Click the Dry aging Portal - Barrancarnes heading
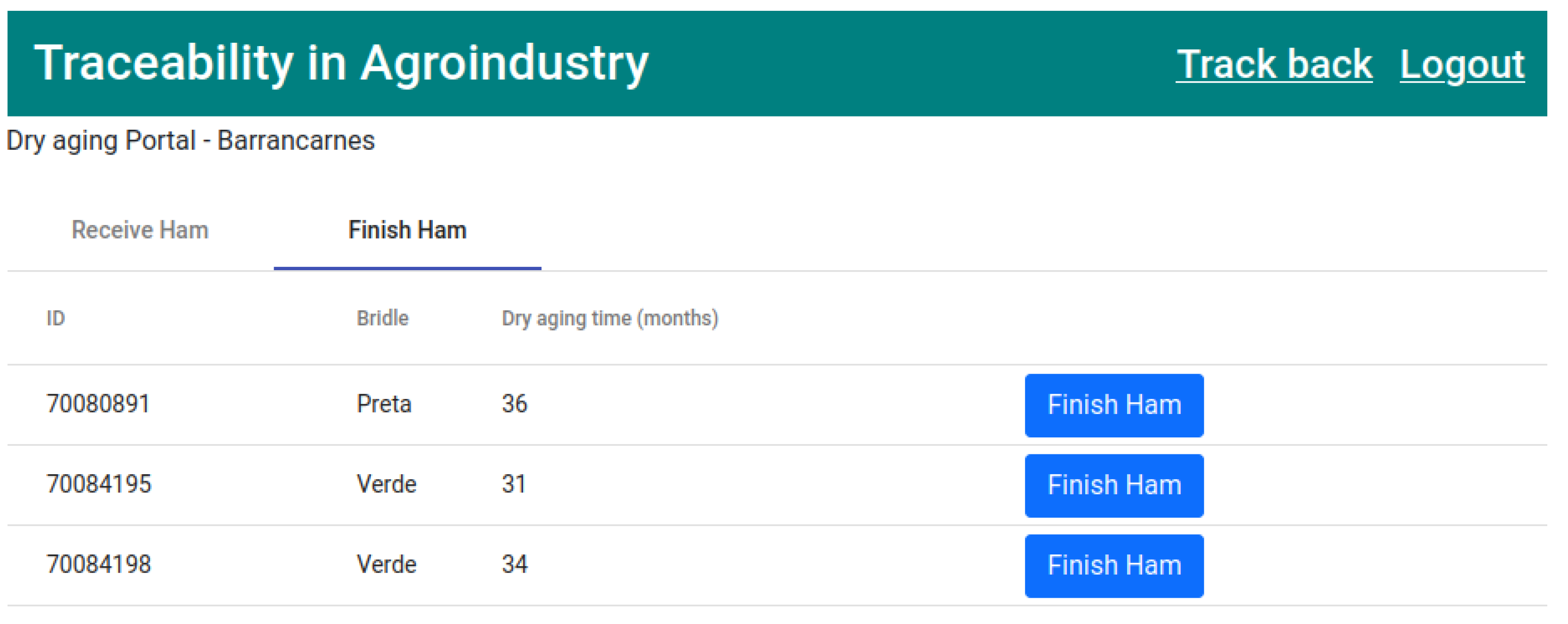This screenshot has height=624, width=1568. tap(190, 140)
